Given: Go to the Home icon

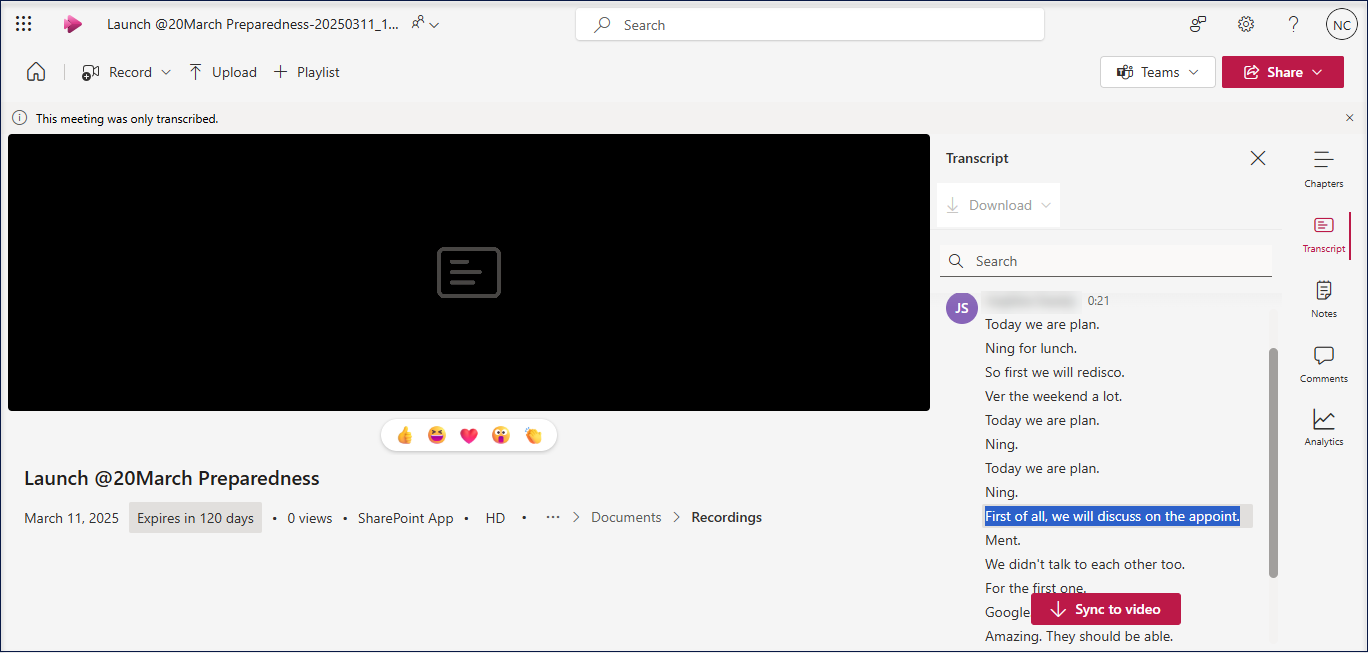Looking at the screenshot, I should pos(36,72).
